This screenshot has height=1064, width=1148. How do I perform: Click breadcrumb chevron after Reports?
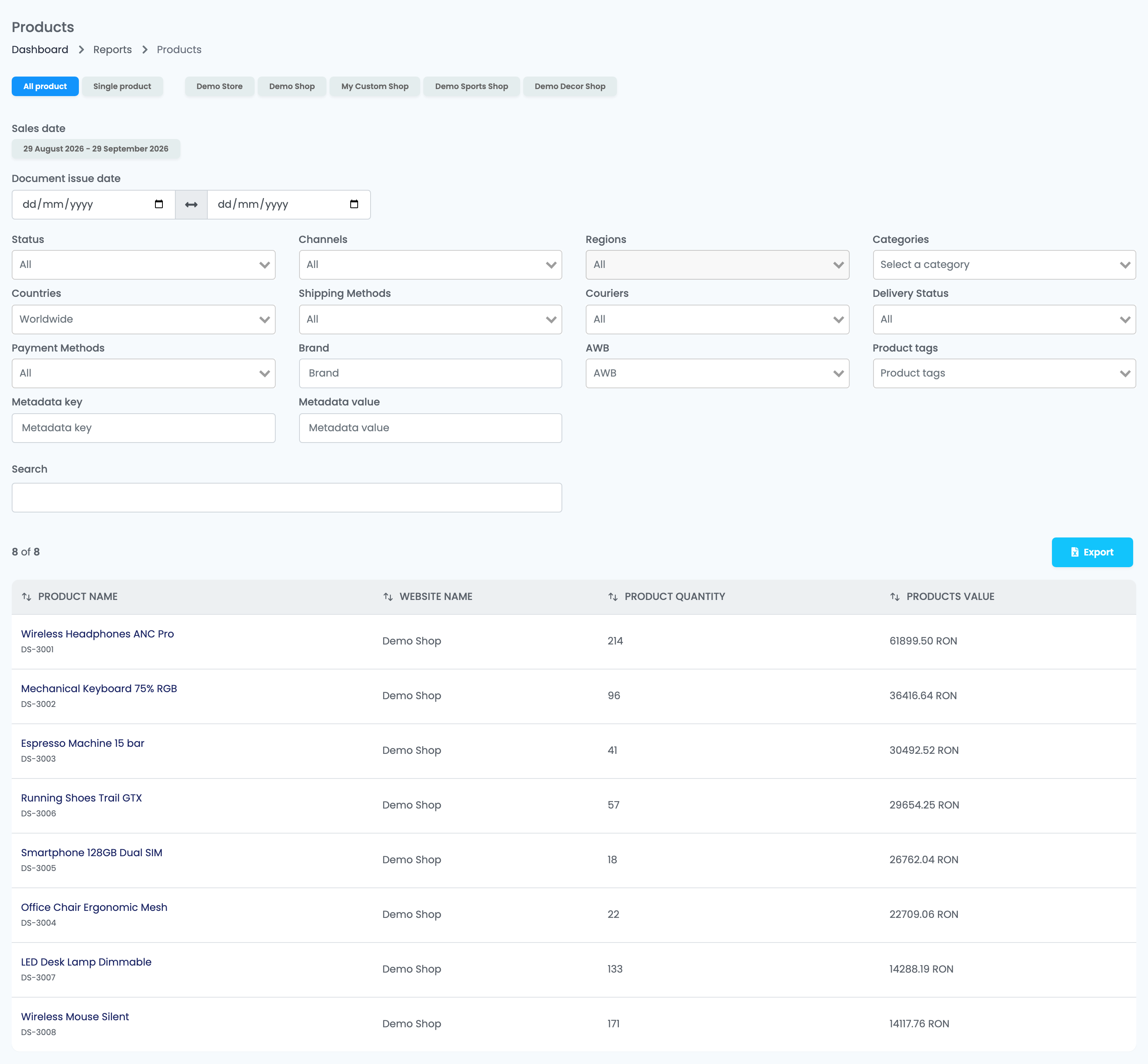[x=144, y=50]
